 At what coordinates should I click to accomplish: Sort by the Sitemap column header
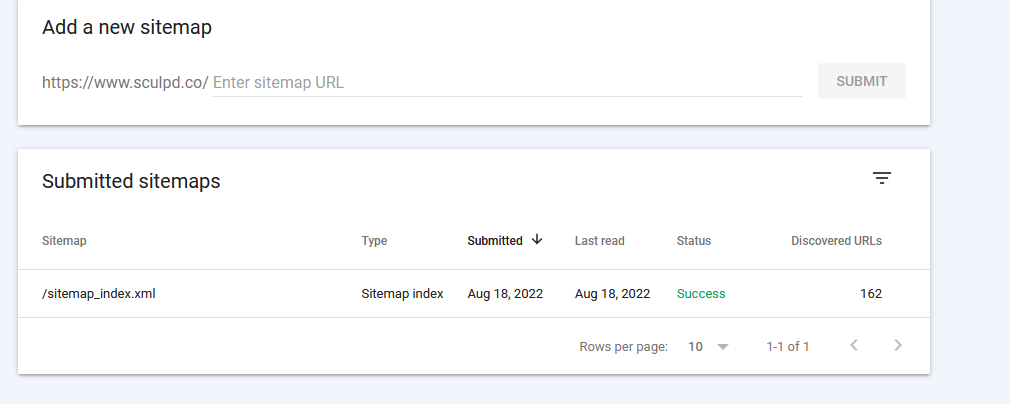click(64, 241)
